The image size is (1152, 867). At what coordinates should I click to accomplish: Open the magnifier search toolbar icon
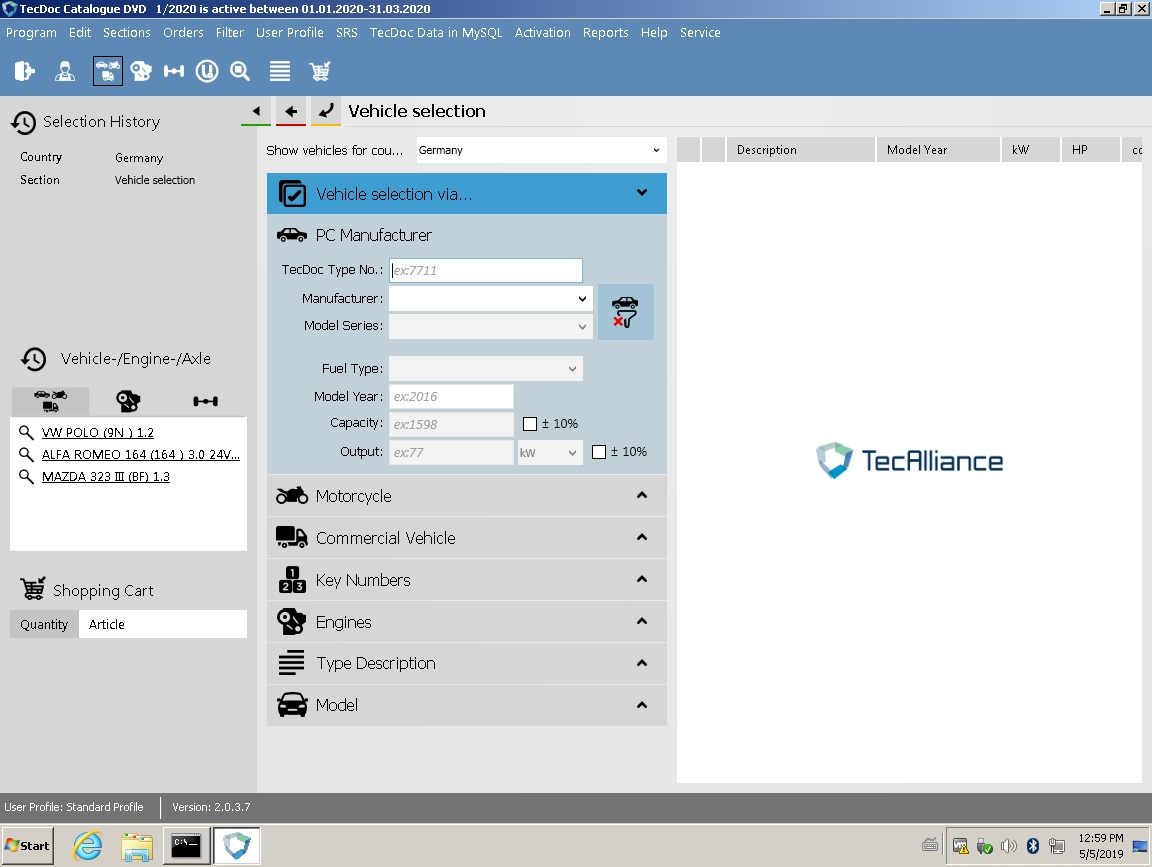click(240, 71)
